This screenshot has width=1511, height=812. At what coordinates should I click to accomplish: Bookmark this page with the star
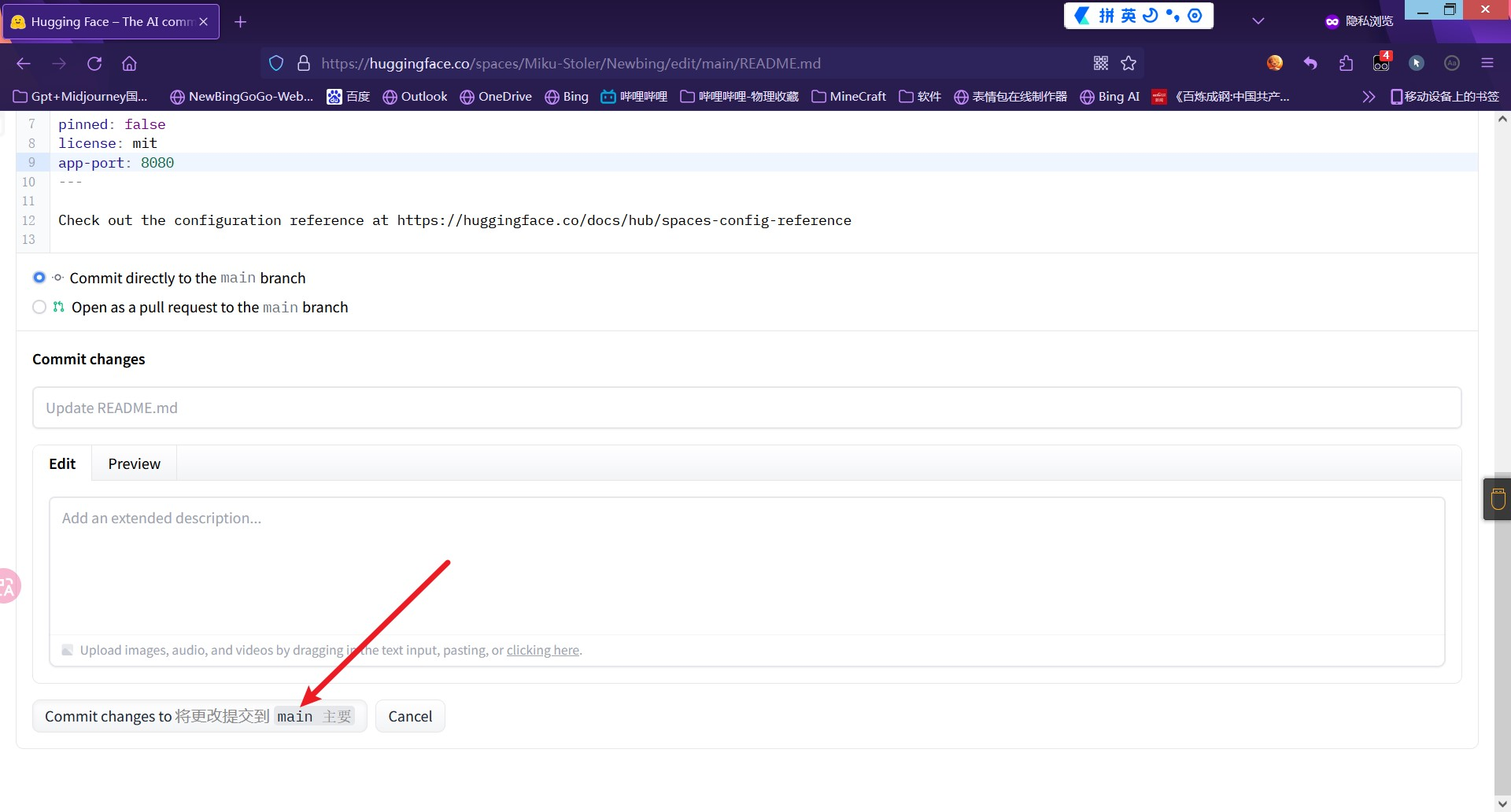[1129, 64]
